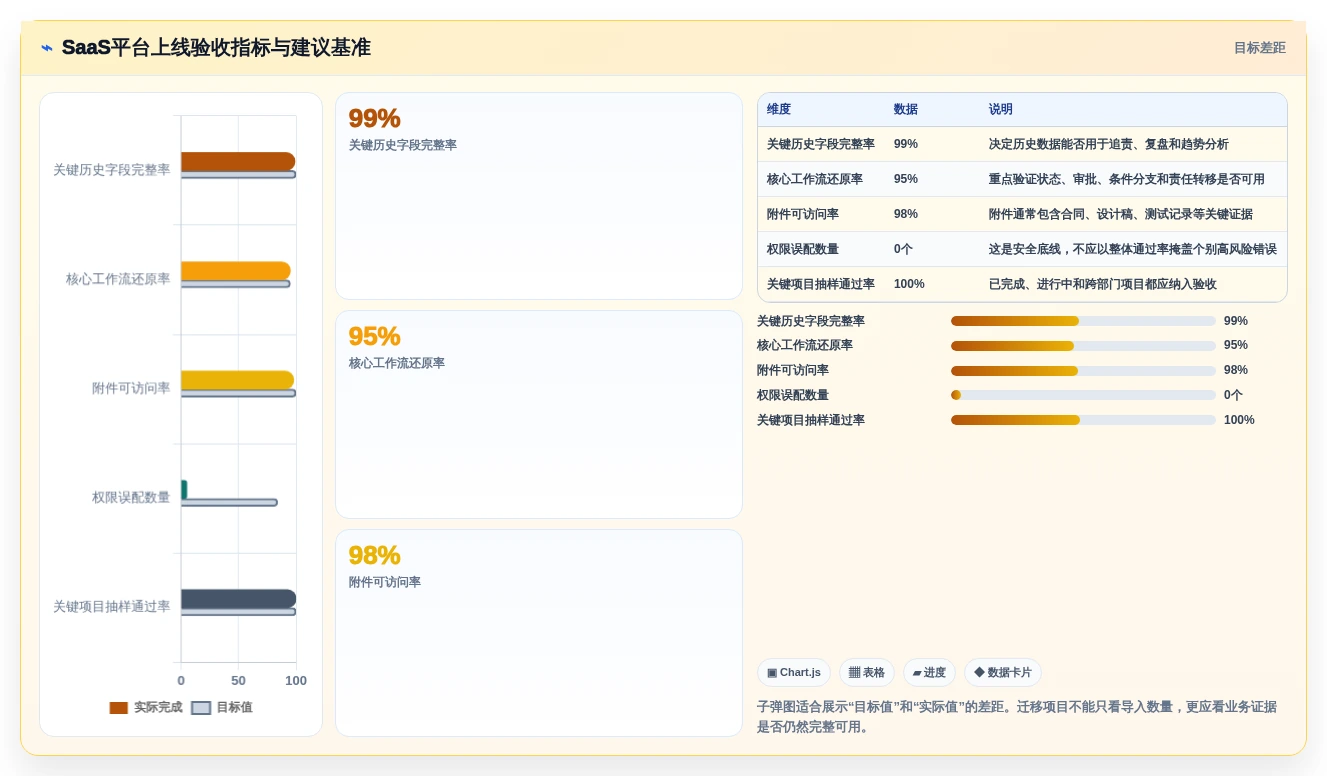Click the 核心工作流还原率 progress bar at 95%

pos(1083,346)
